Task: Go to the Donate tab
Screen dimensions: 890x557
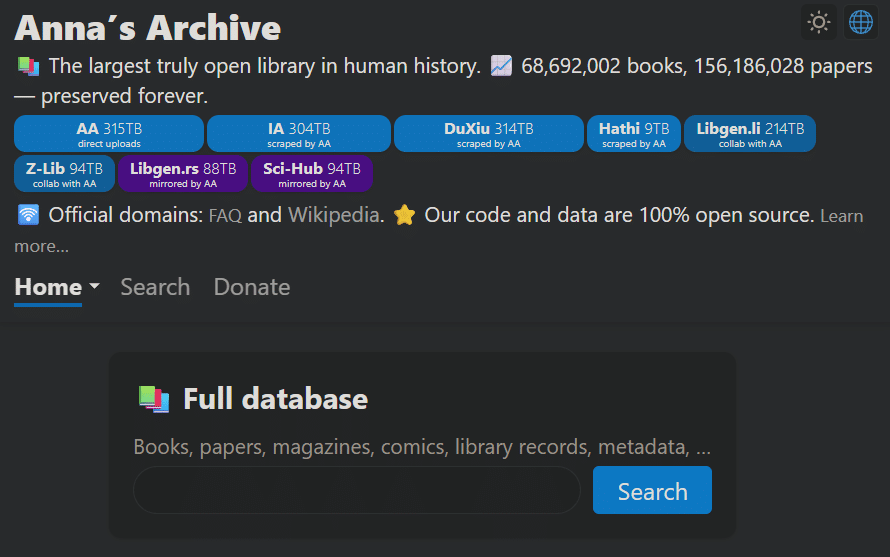Action: [252, 287]
